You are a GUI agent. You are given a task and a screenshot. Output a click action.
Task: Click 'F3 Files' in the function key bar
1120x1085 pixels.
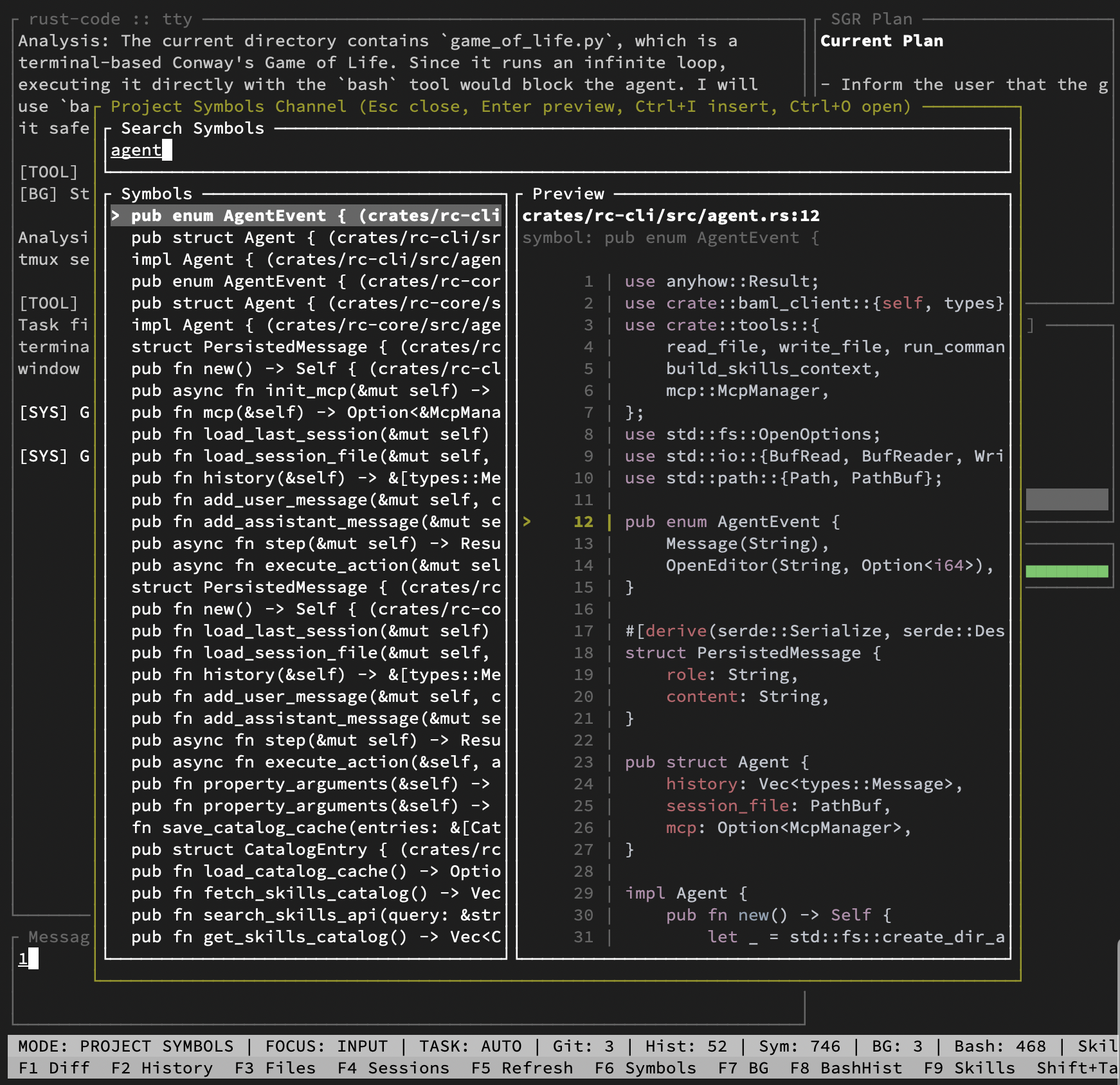[x=275, y=1068]
